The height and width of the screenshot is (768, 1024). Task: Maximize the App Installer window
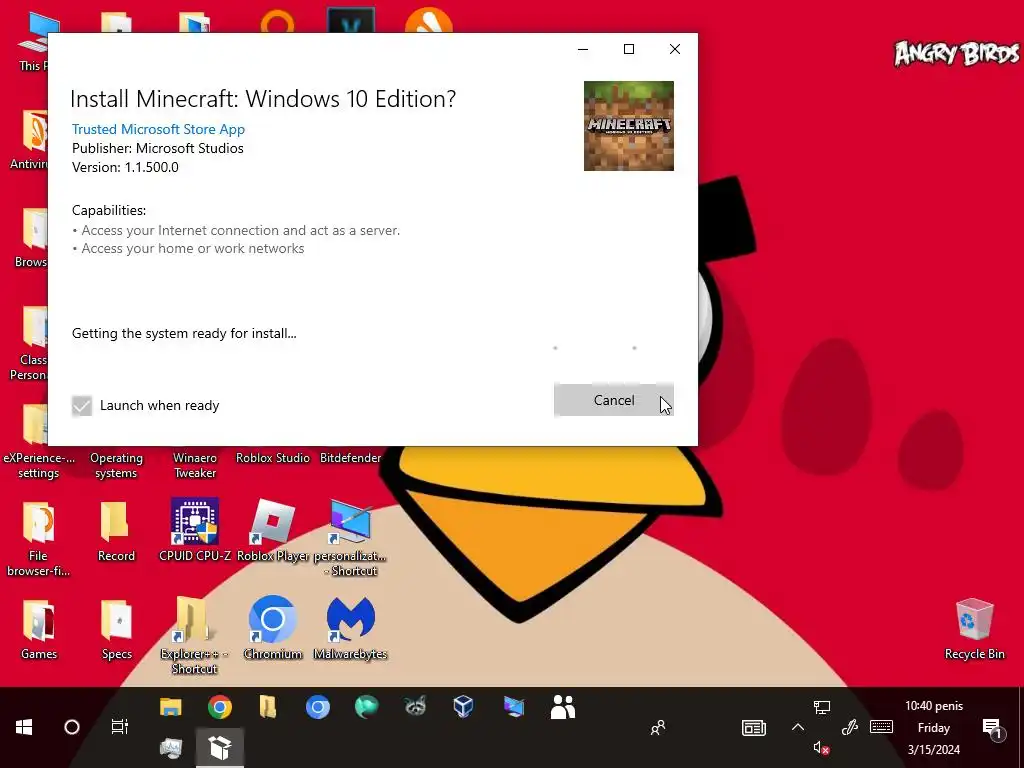tap(629, 49)
